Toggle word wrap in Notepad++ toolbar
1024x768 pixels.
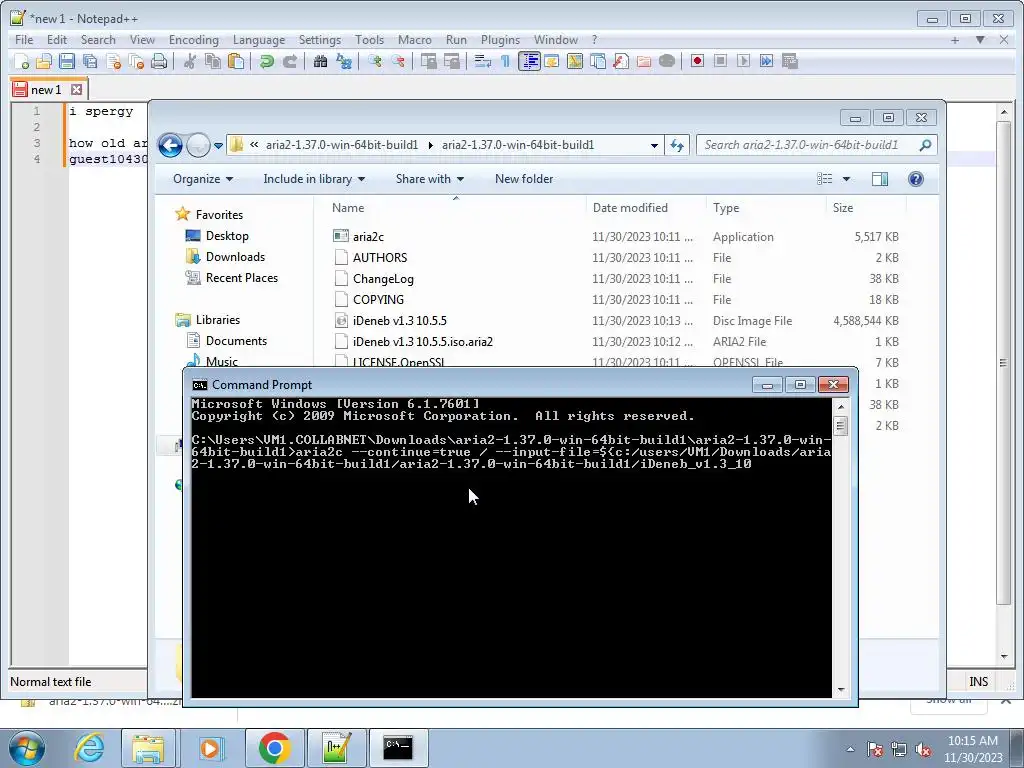tap(483, 61)
